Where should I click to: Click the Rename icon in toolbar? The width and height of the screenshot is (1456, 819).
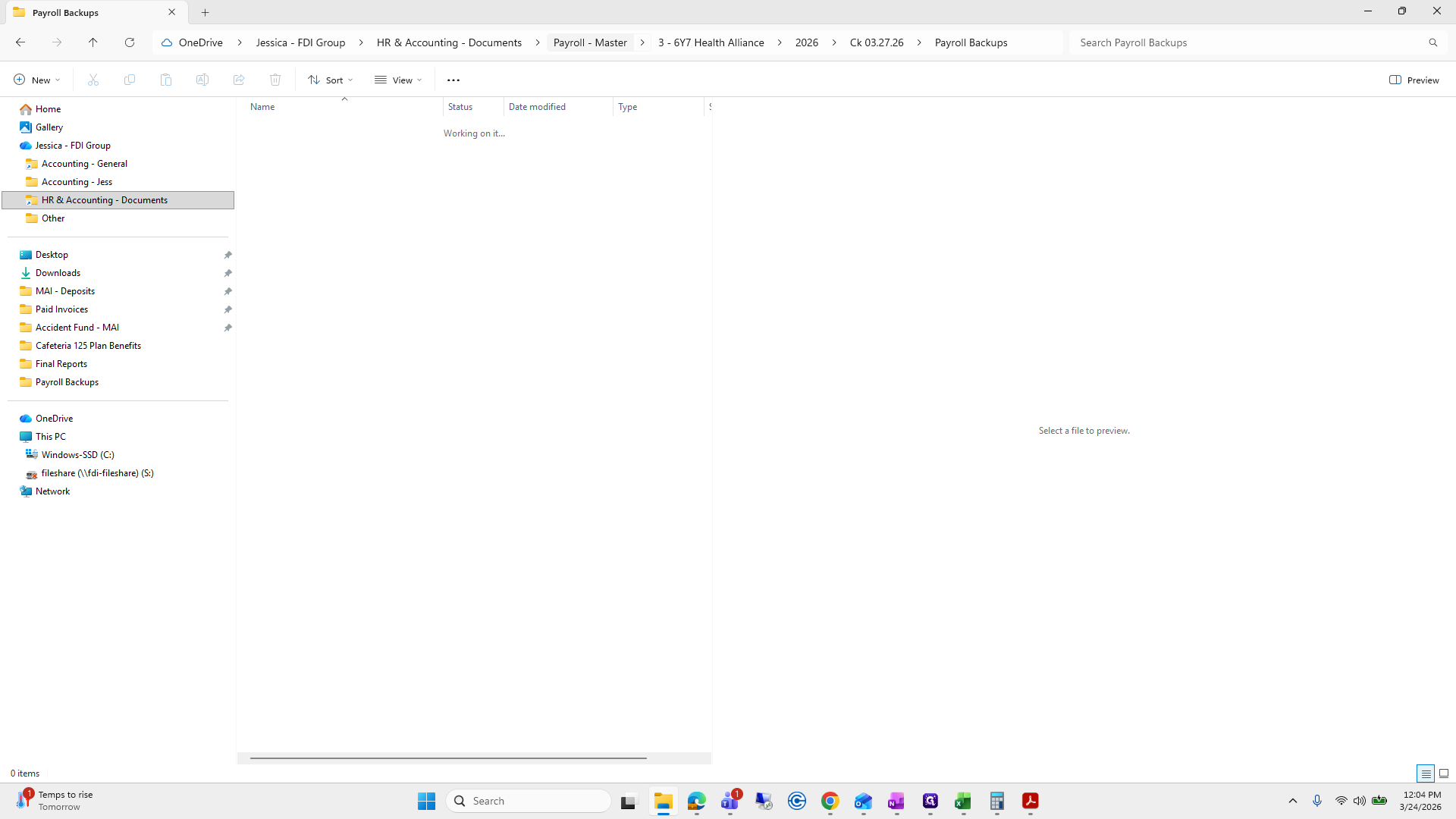202,80
